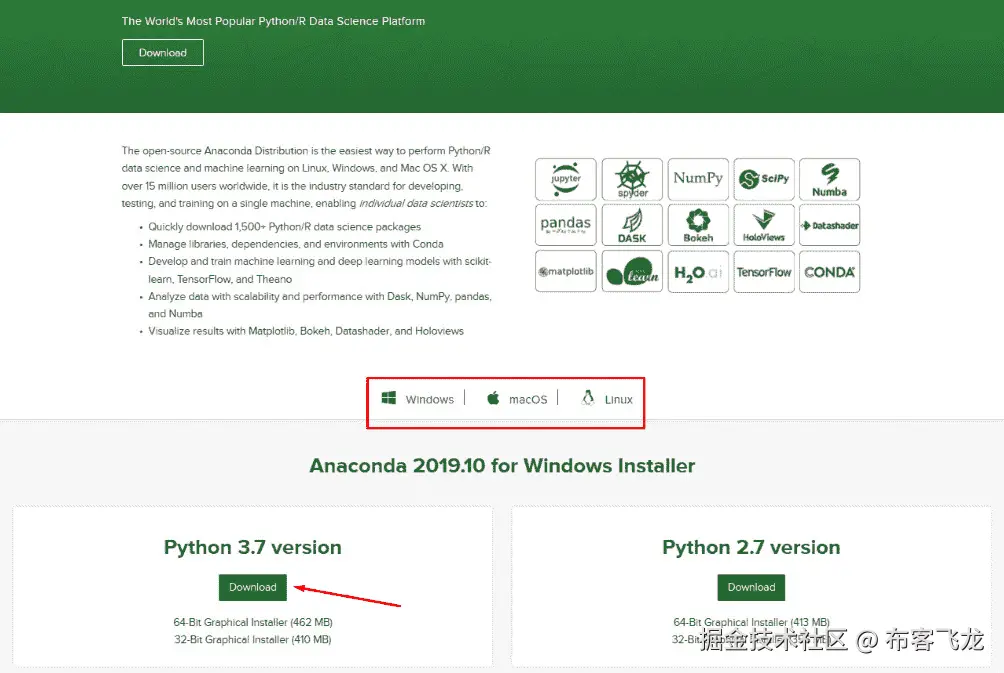Click the HoloViews logo tile
1004x673 pixels.
pos(764,225)
